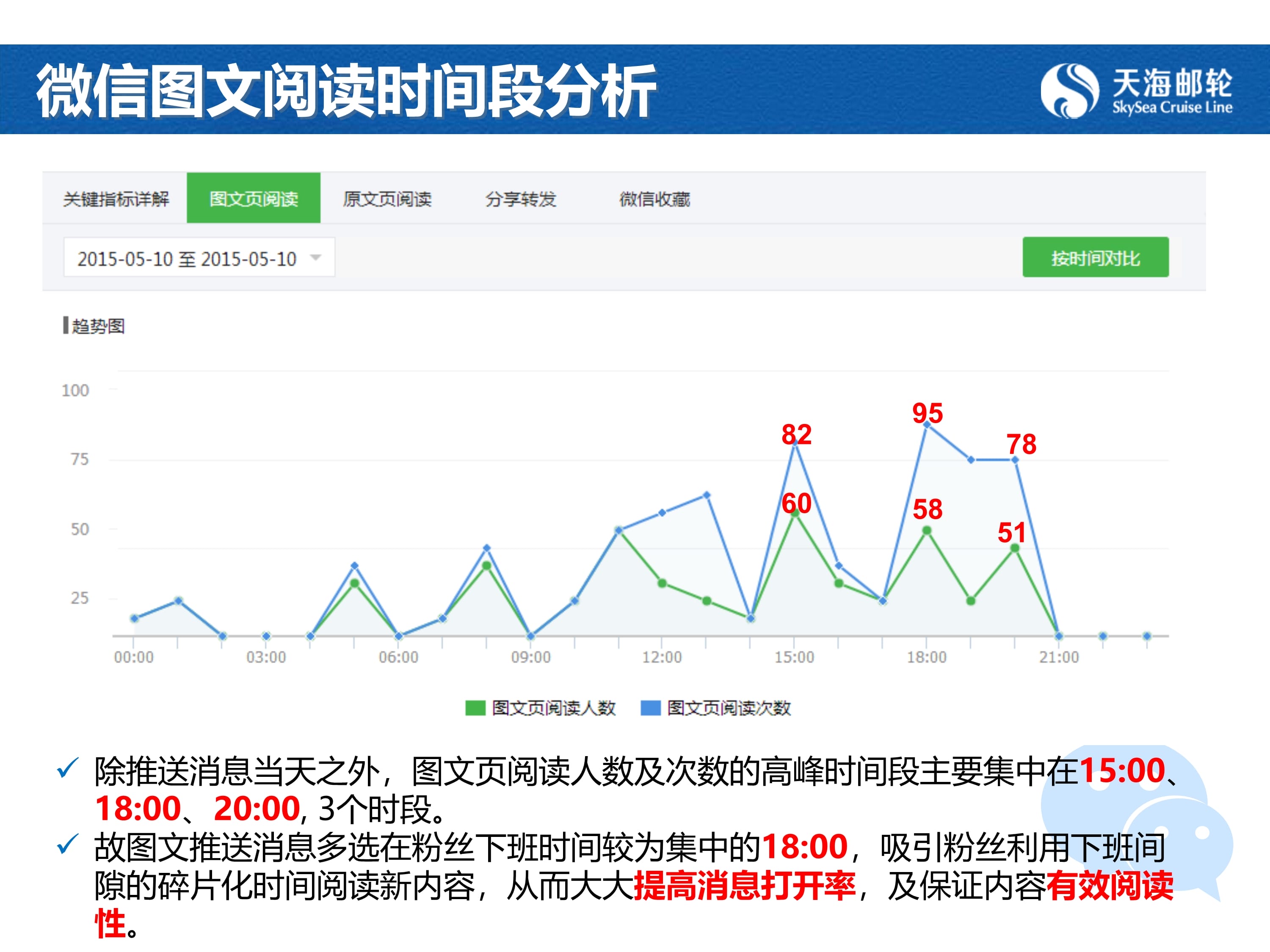1270x952 pixels.
Task: Click the 图文页阅读人数 legend label
Action: pyautogui.click(x=554, y=708)
